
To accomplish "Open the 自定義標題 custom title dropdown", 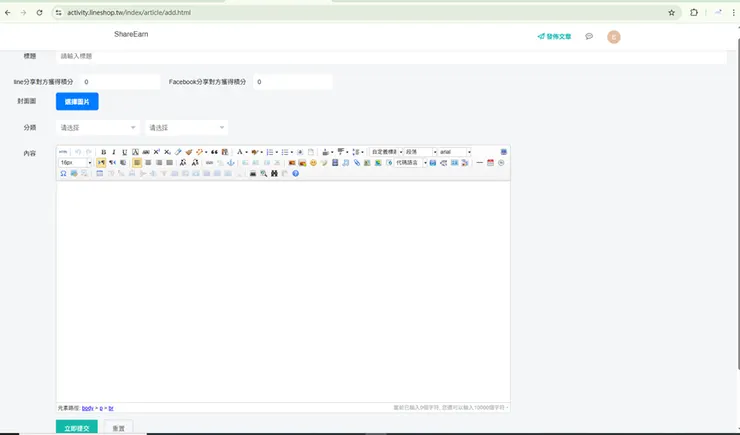I will pyautogui.click(x=387, y=152).
